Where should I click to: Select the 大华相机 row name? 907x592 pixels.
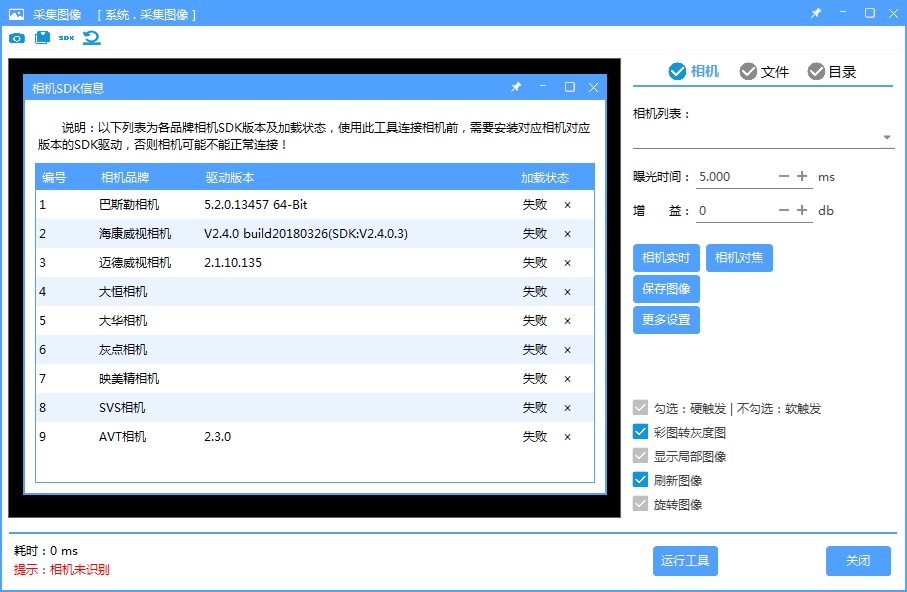(x=123, y=321)
